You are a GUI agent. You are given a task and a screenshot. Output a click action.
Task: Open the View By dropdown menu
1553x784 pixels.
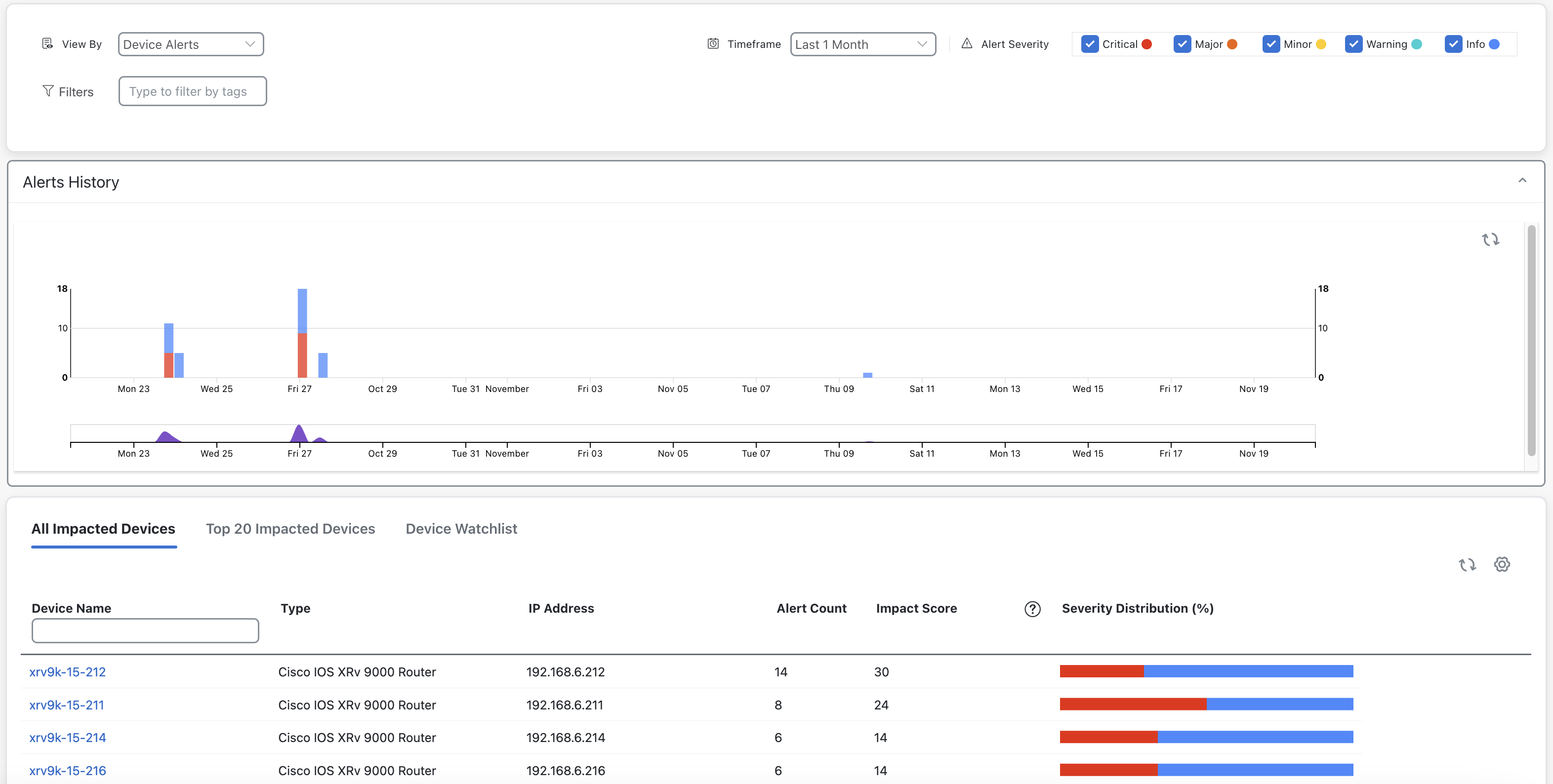pyautogui.click(x=190, y=44)
